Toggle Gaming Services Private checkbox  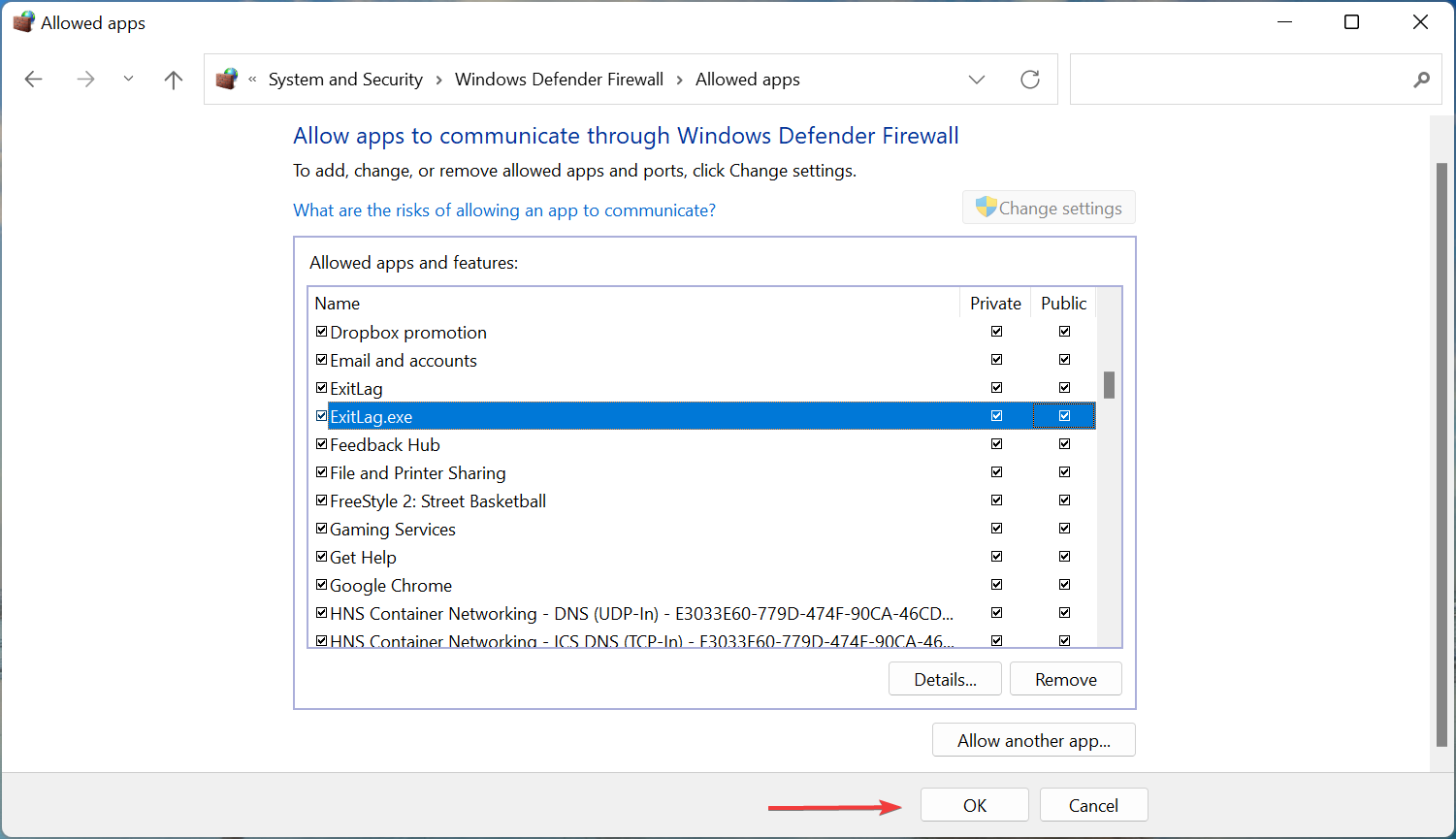[x=996, y=529]
